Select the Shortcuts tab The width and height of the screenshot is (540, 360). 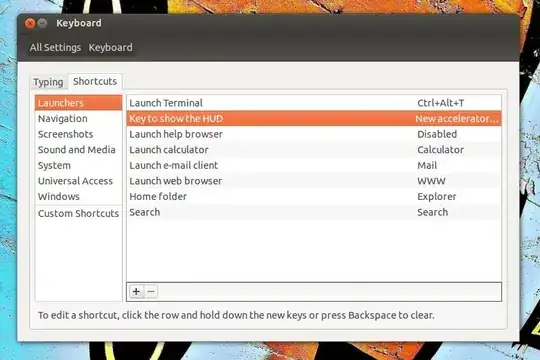click(x=95, y=82)
